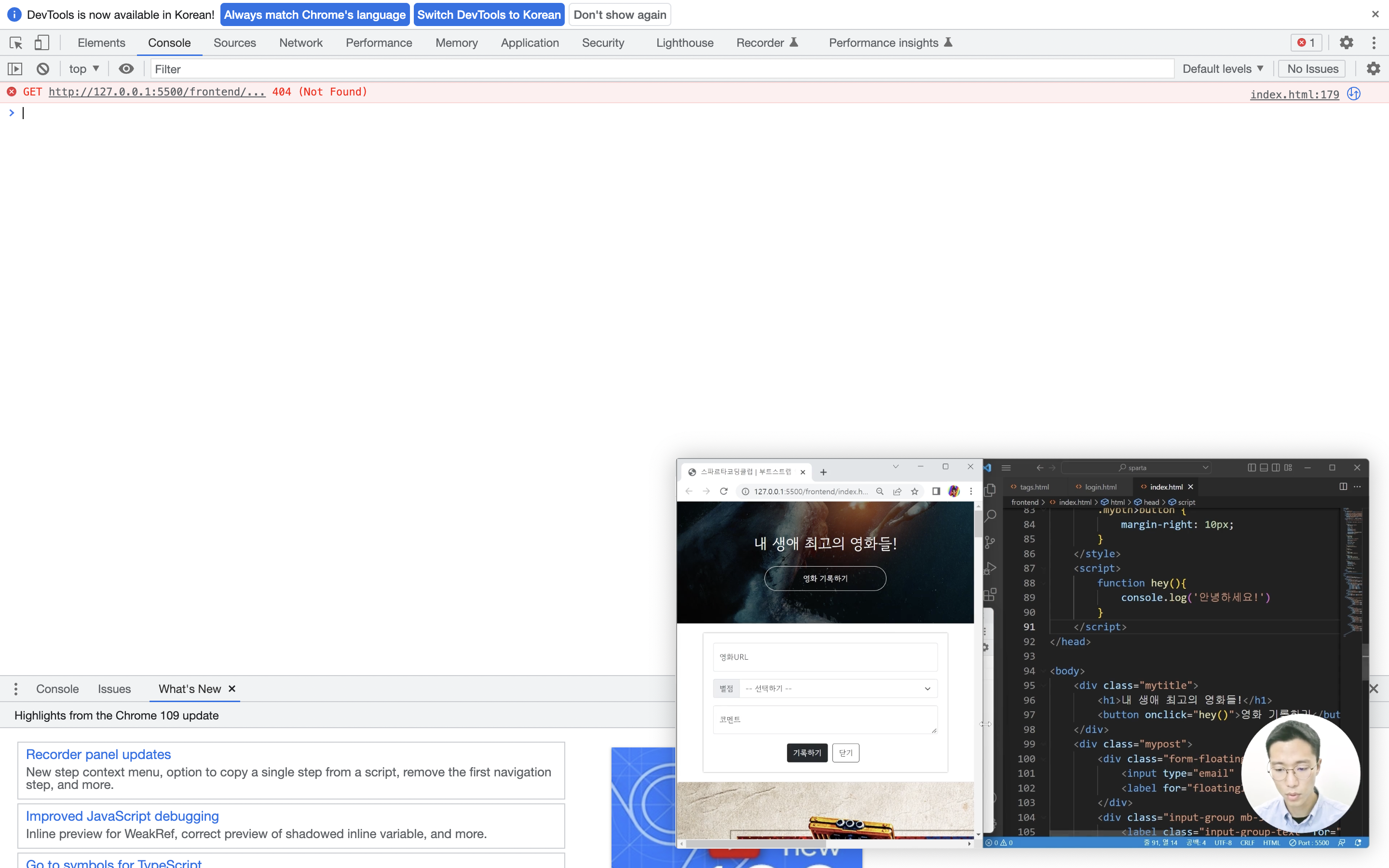
Task: Open the Performance insights tab
Action: pyautogui.click(x=891, y=43)
